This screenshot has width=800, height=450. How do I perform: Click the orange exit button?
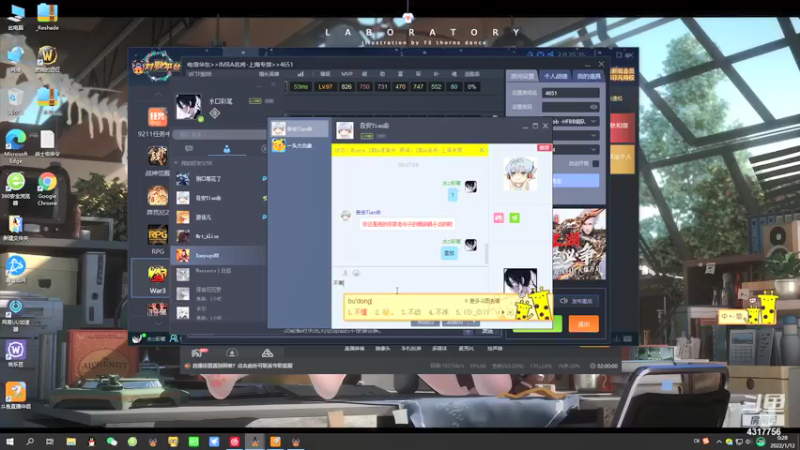(x=583, y=324)
